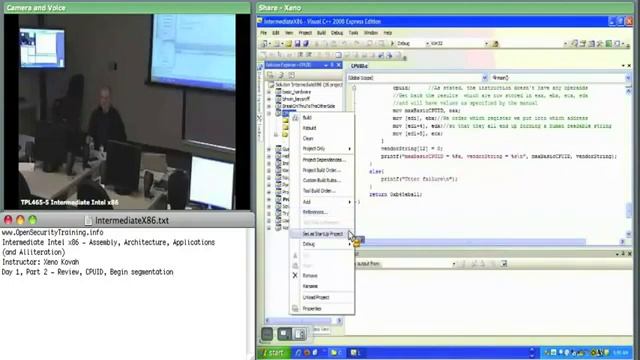
Task: Click the Solution node icon in tree
Action: pyautogui.click(x=271, y=84)
